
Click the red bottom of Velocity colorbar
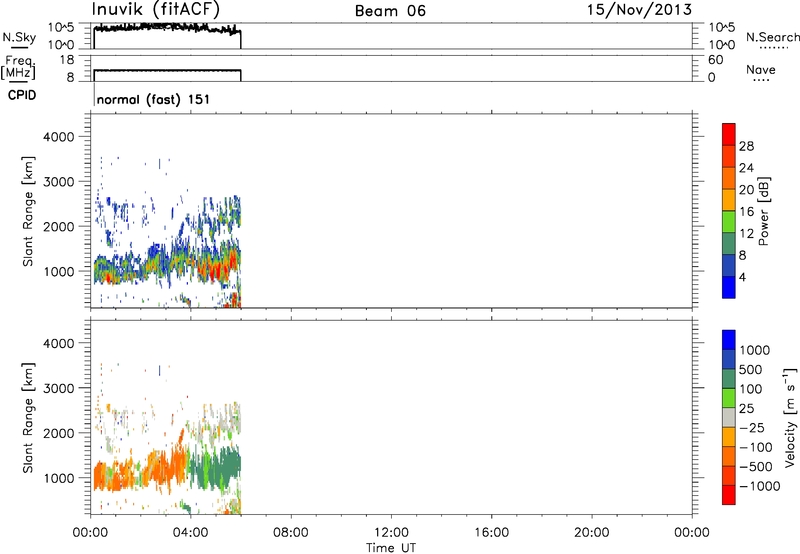(x=729, y=494)
